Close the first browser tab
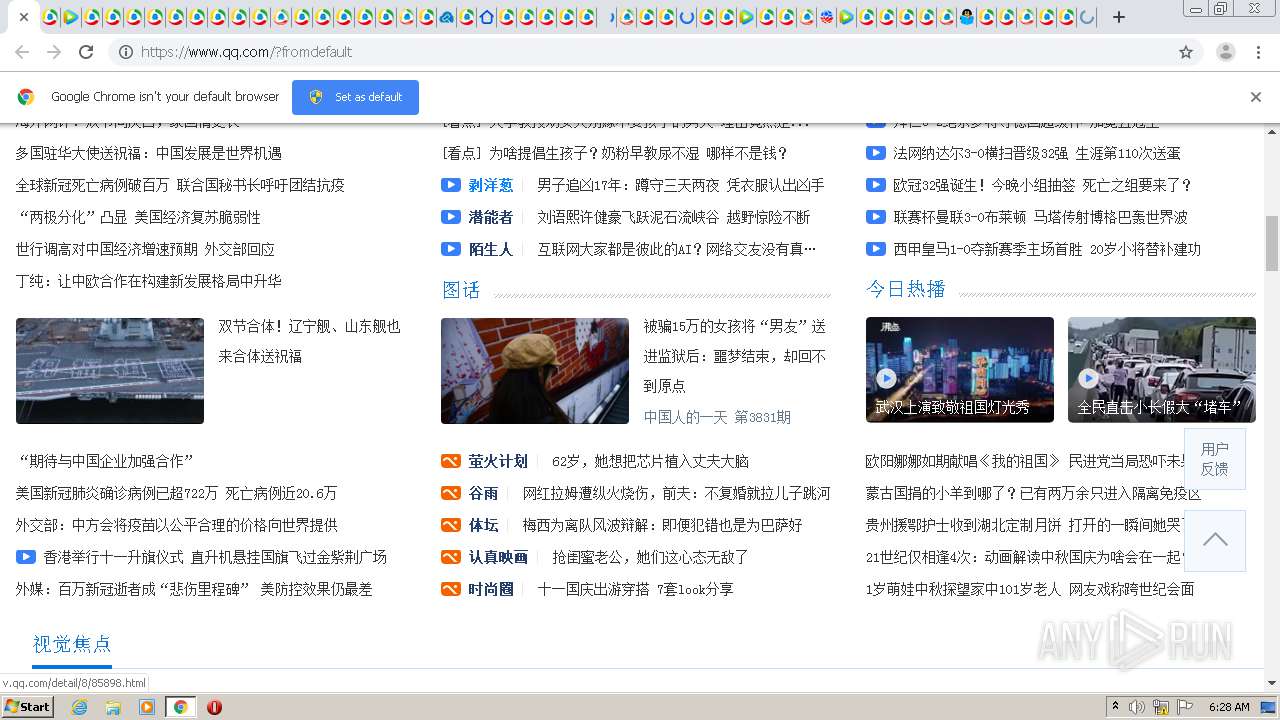Viewport: 1280px width, 720px height. pyautogui.click(x=23, y=17)
